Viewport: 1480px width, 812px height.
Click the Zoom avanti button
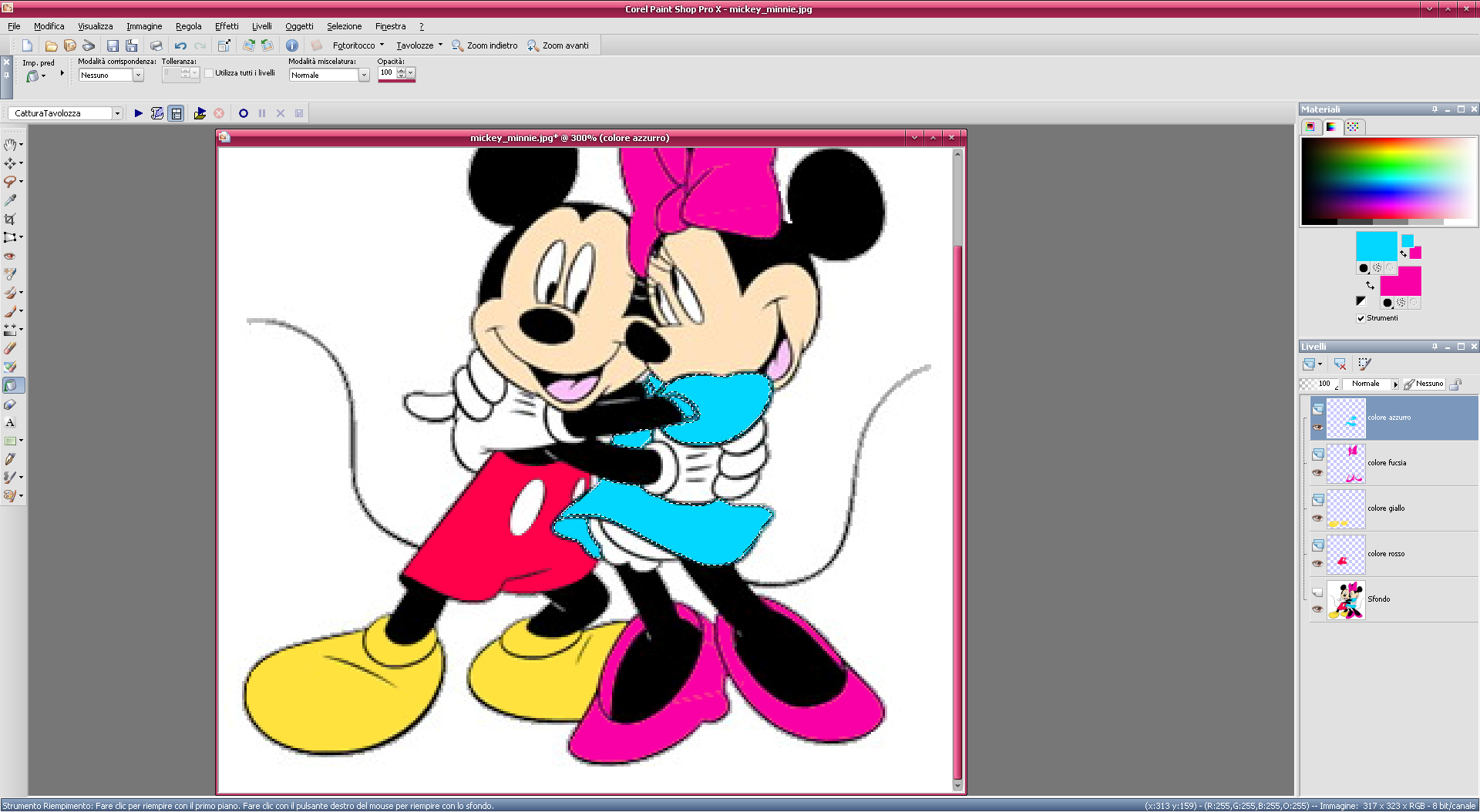[x=558, y=45]
